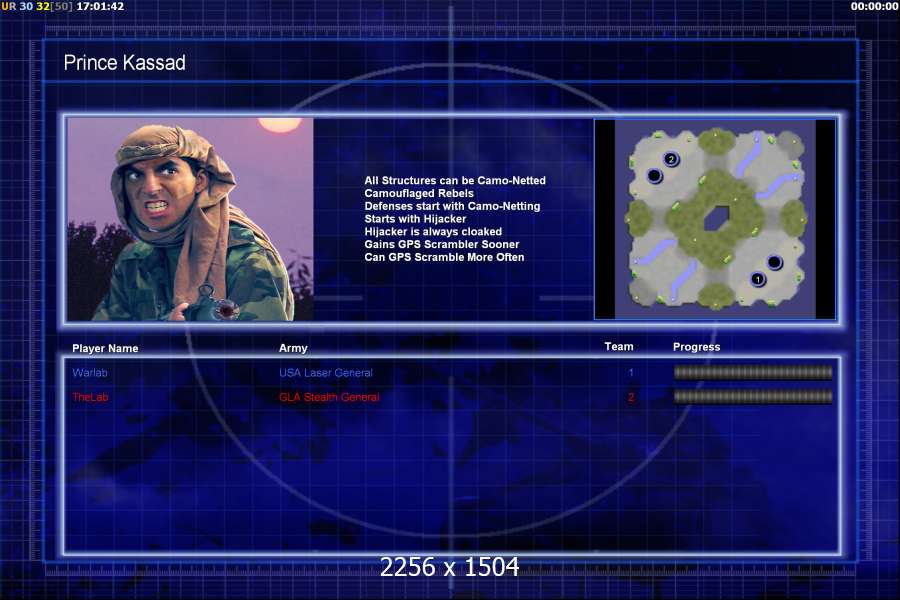
Task: Click the 'All Structures can be Camo-Netted' line
Action: point(455,181)
